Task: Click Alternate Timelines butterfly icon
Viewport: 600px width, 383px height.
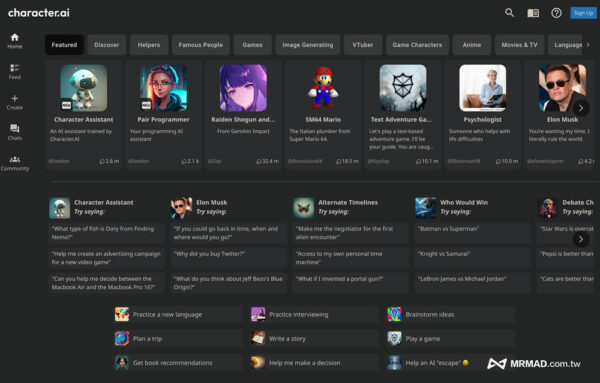Action: point(304,208)
